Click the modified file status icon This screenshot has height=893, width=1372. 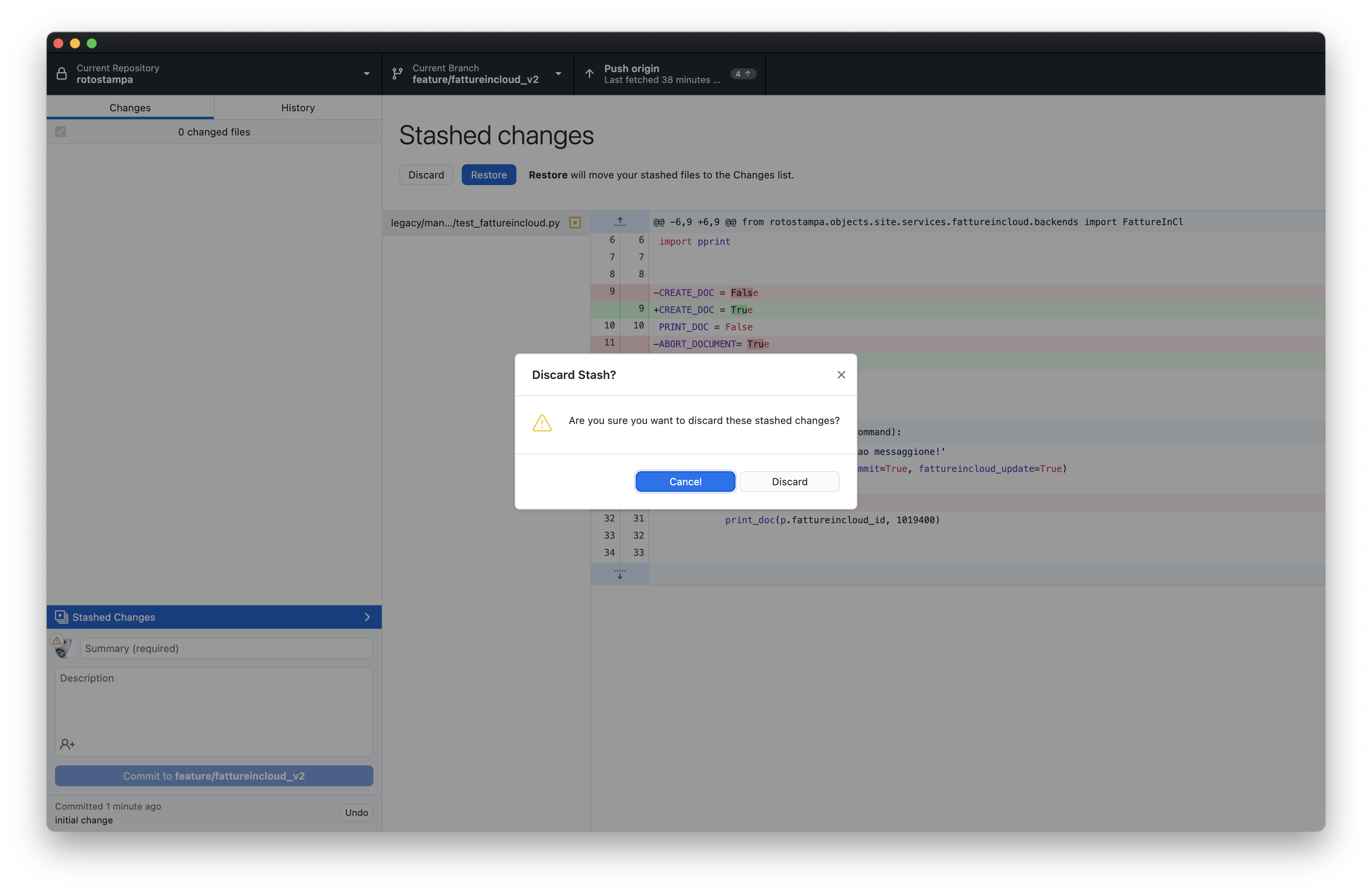click(575, 223)
